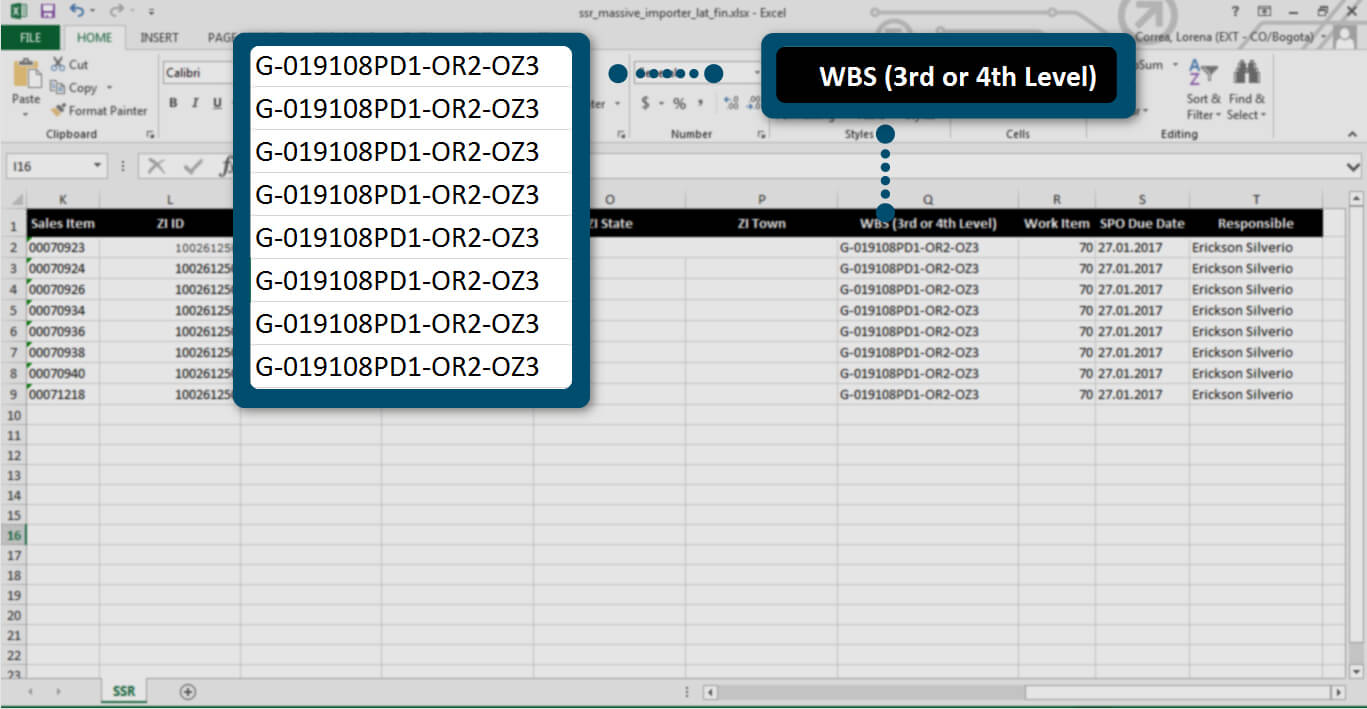Open the FILE menu tab

point(30,38)
